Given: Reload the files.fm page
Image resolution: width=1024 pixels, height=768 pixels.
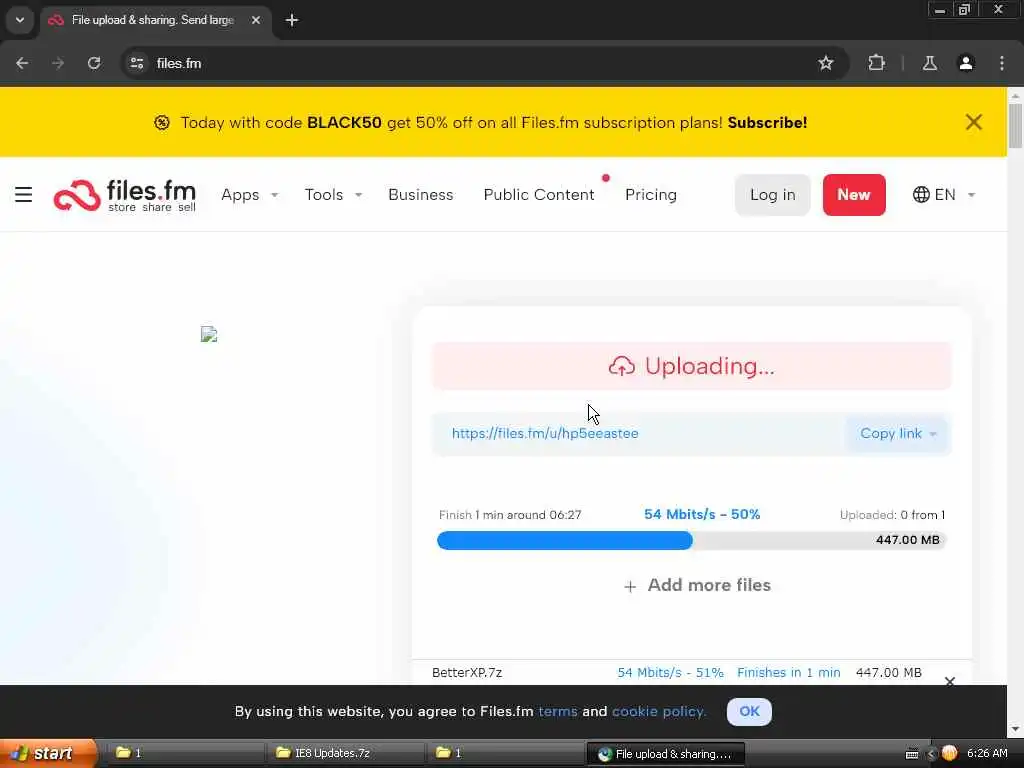Looking at the screenshot, I should [94, 63].
